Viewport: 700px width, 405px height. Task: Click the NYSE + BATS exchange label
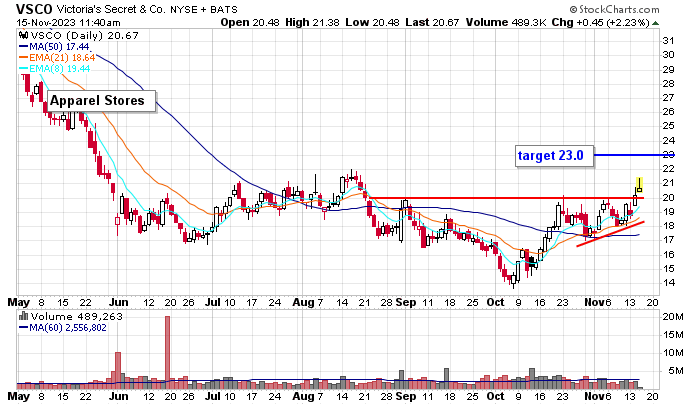point(204,9)
